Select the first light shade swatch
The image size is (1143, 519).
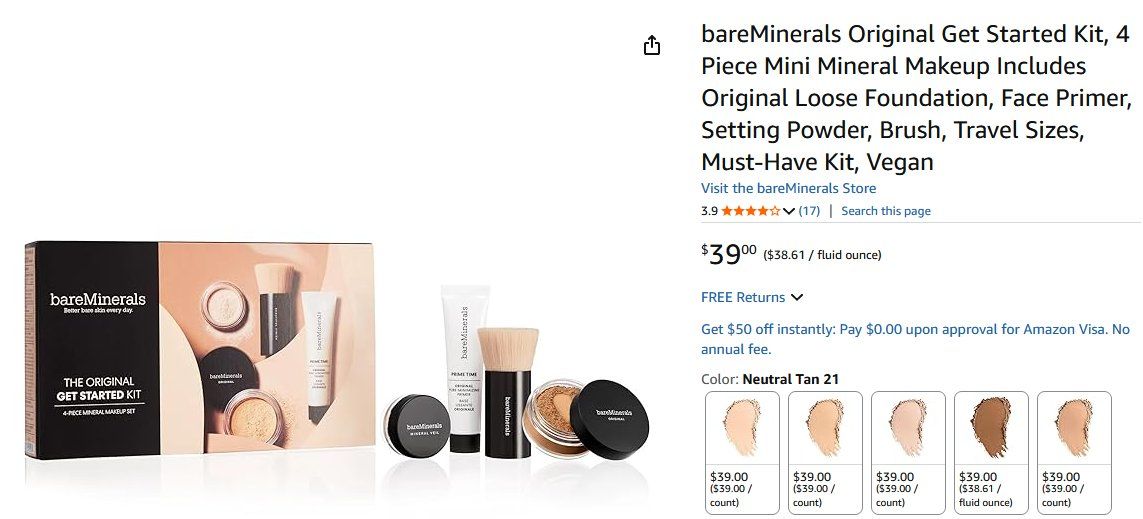(x=742, y=453)
